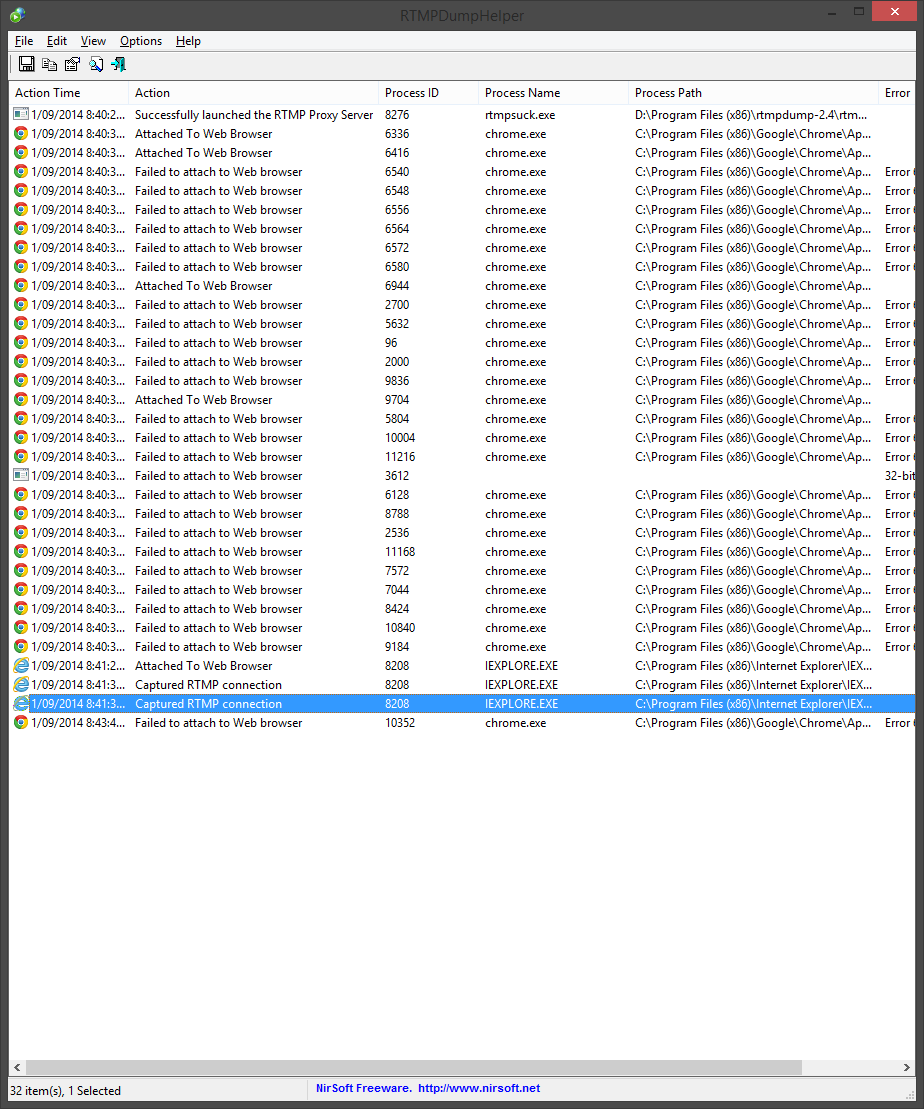Screen dimensions: 924x1109
Task: Click process ID 10840 cell
Action: 400,627
